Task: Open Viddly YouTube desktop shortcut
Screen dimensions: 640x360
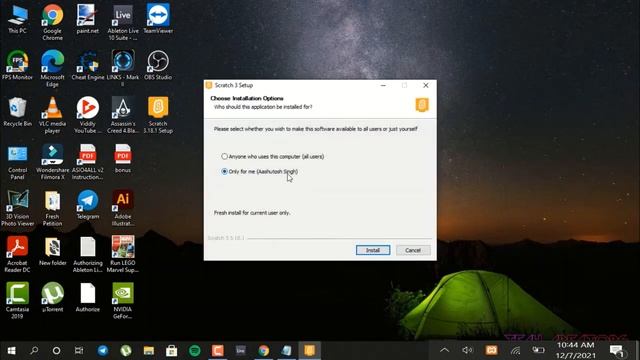Action: point(88,115)
